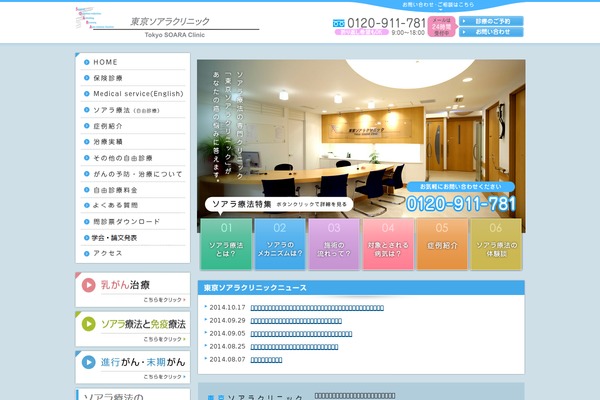600x400 pixels.
Task: Open tile 01 ソアラ療法とは？
Action: (226, 244)
